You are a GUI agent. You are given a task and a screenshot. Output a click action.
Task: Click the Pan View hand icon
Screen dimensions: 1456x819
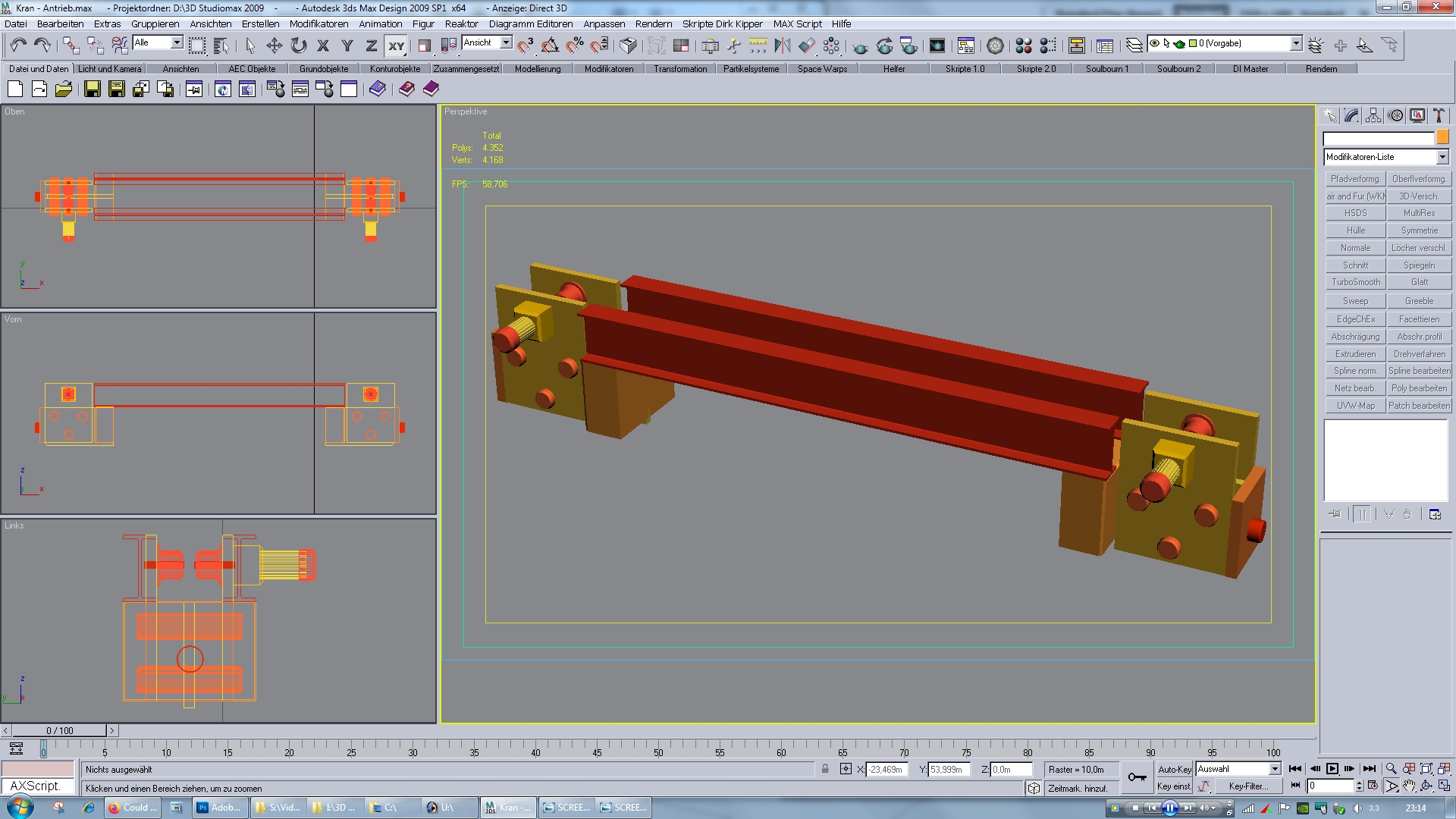coord(1409,786)
